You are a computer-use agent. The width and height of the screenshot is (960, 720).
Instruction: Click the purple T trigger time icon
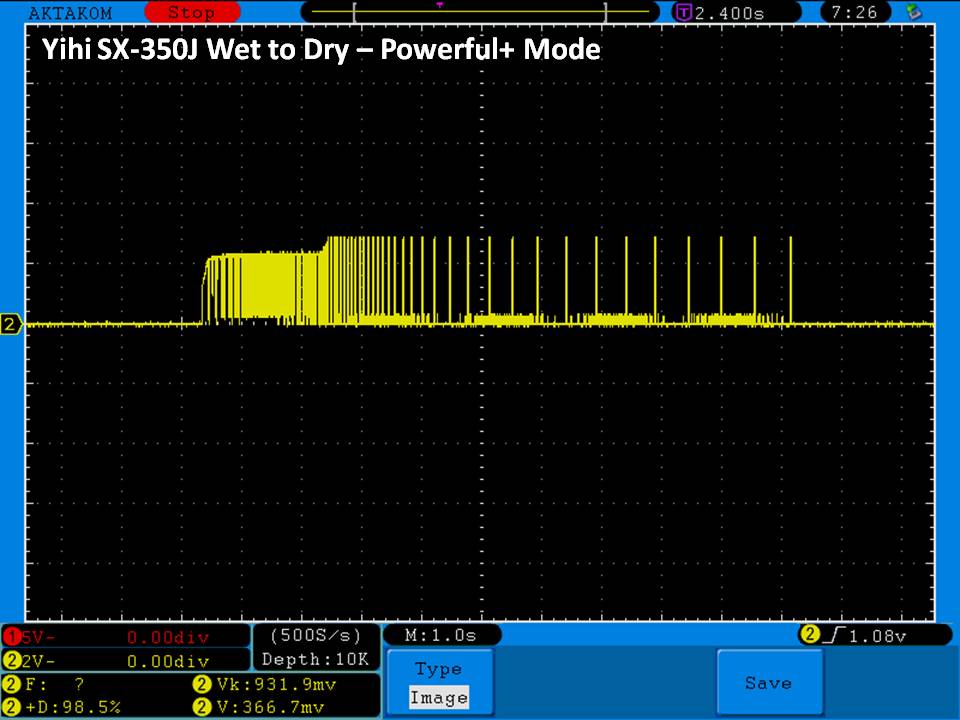(684, 13)
